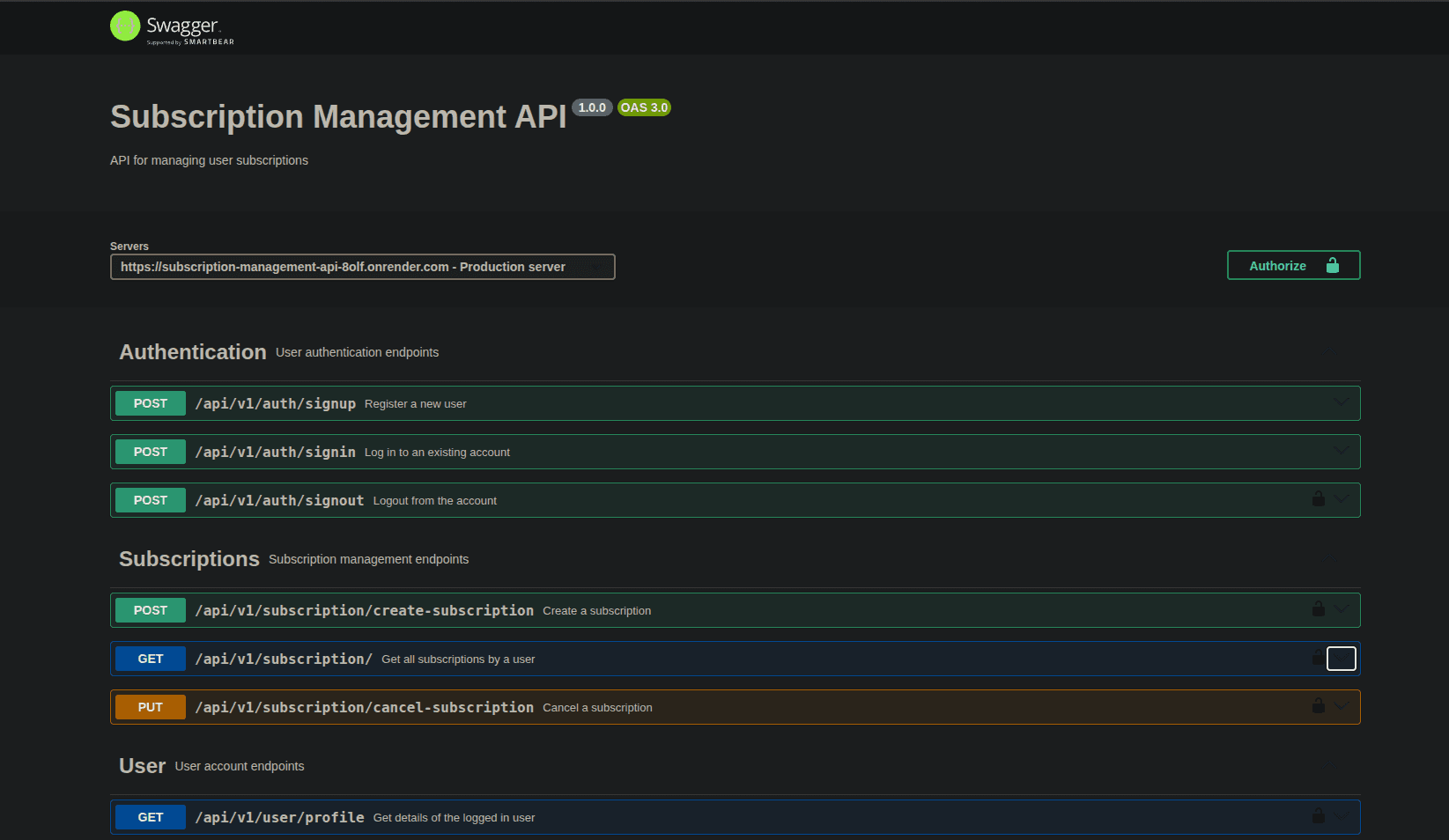Click the lock icon on the GET subscriptions row
Image resolution: width=1449 pixels, height=840 pixels.
click(x=1318, y=657)
